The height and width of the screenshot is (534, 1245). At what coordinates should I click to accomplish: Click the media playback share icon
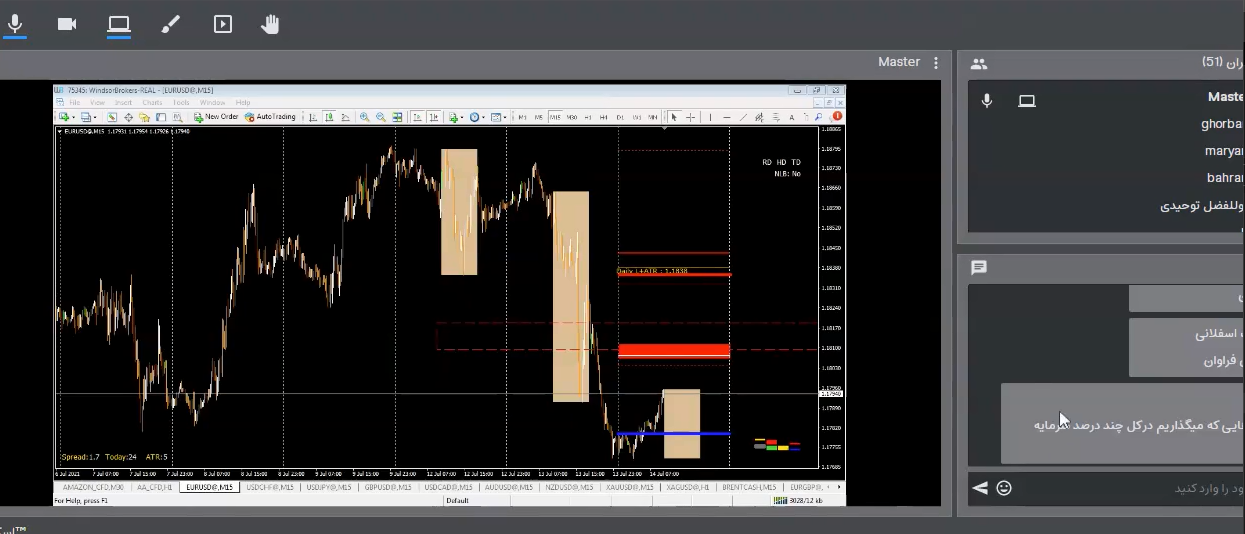coord(223,24)
